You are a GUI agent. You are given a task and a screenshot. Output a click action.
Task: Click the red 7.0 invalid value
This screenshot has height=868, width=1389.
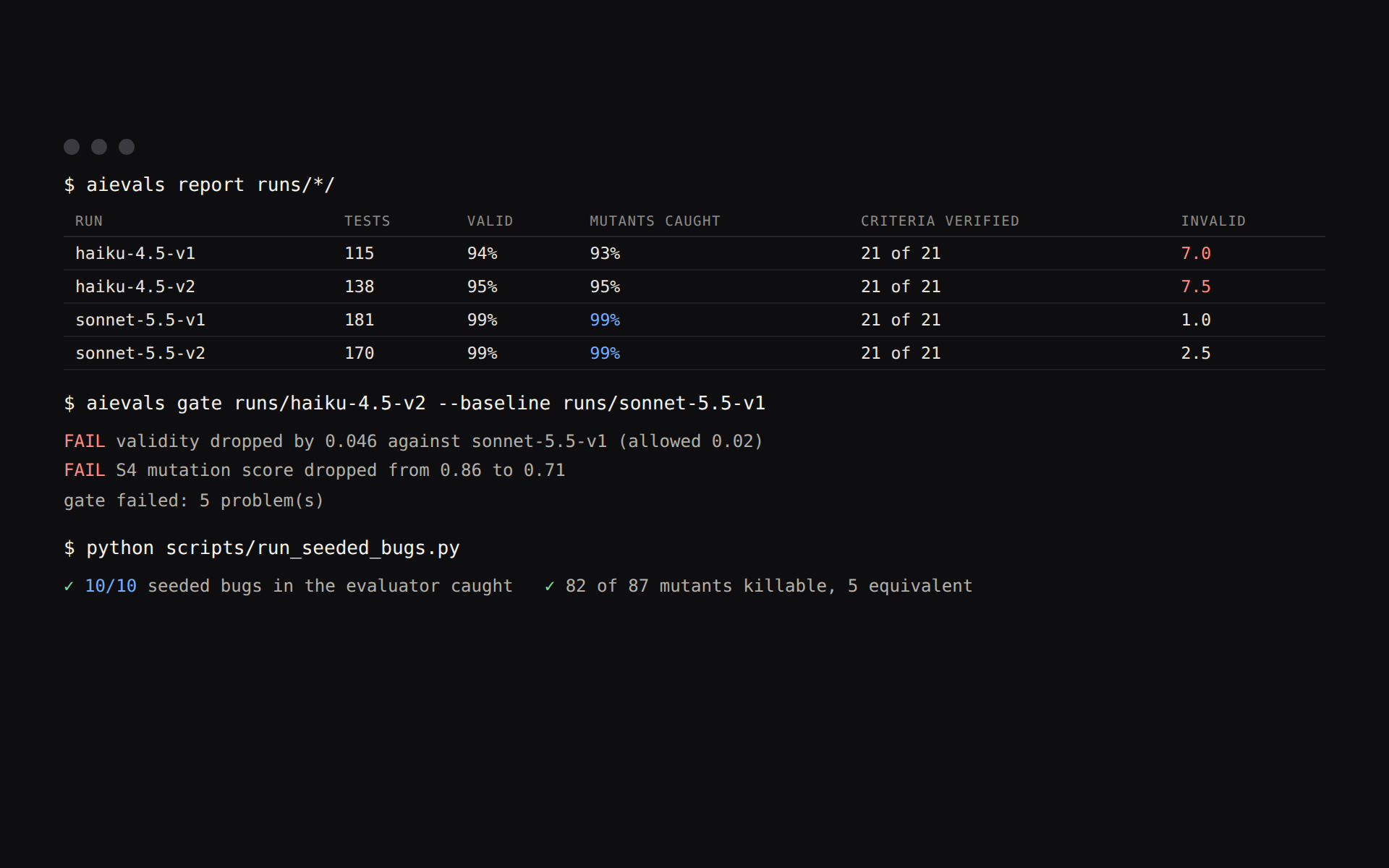[x=1196, y=253]
